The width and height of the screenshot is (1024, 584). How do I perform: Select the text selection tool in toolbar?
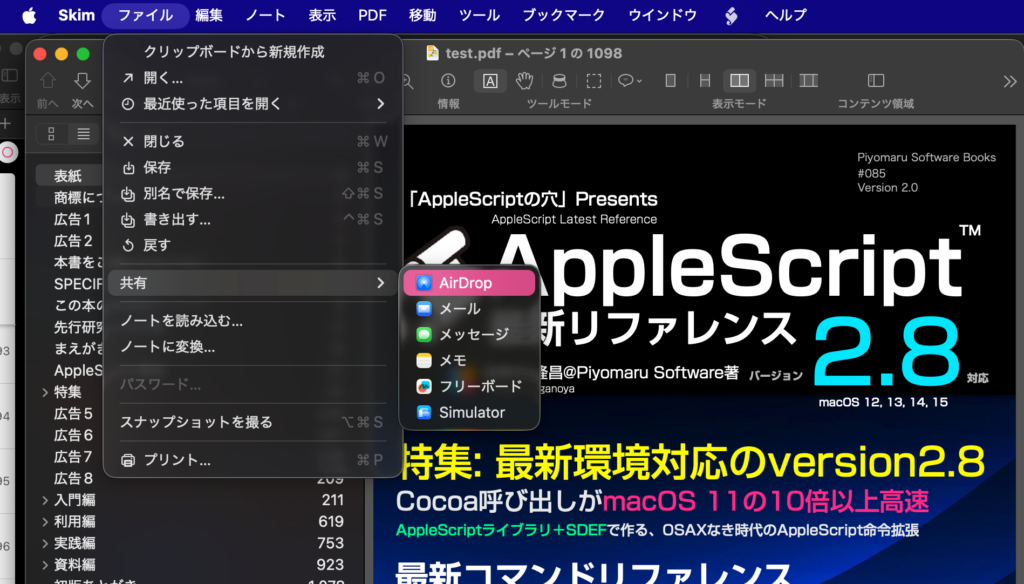(x=490, y=81)
